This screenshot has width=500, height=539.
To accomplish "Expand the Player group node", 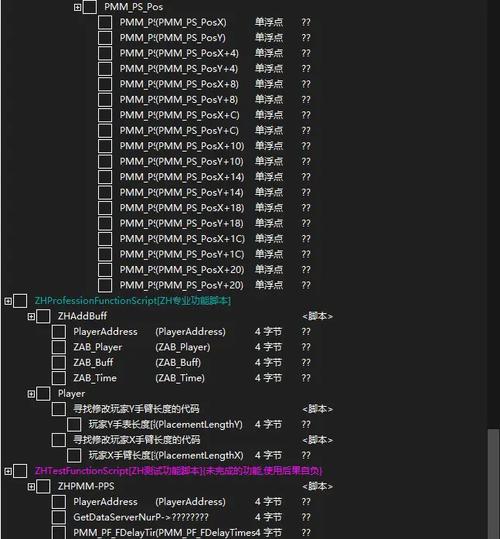I will point(31,394).
